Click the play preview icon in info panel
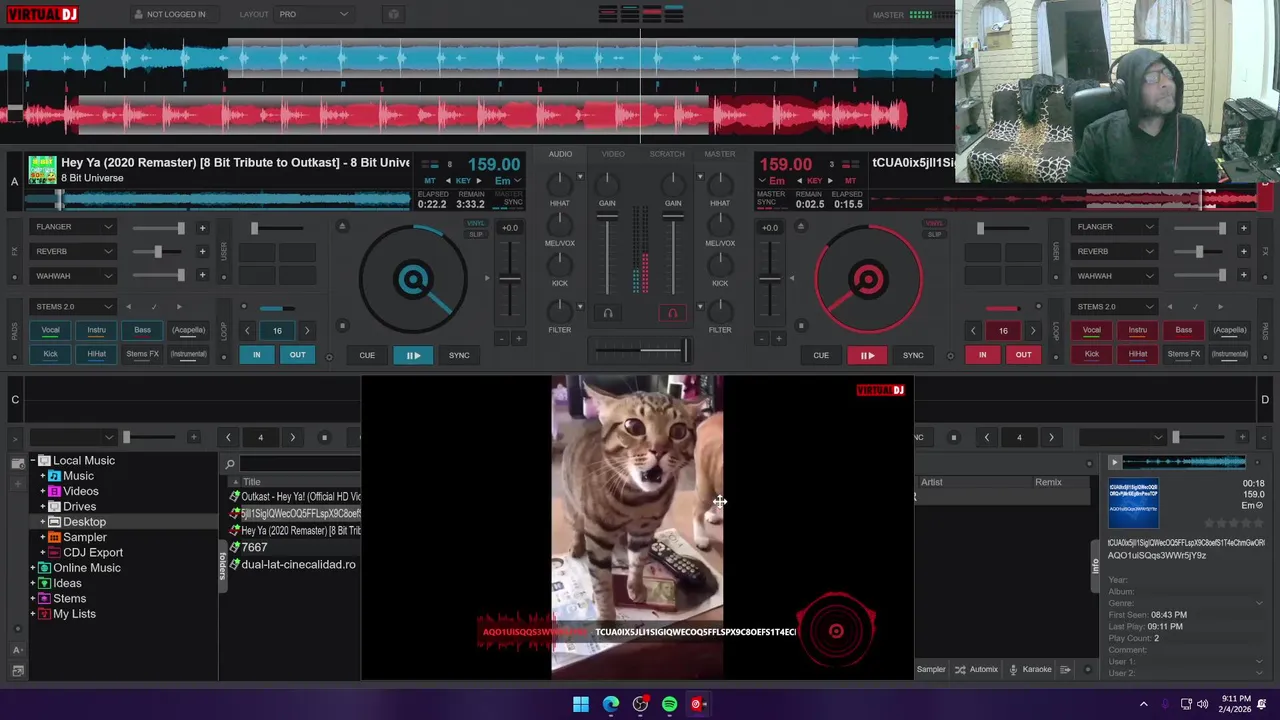 (1114, 462)
